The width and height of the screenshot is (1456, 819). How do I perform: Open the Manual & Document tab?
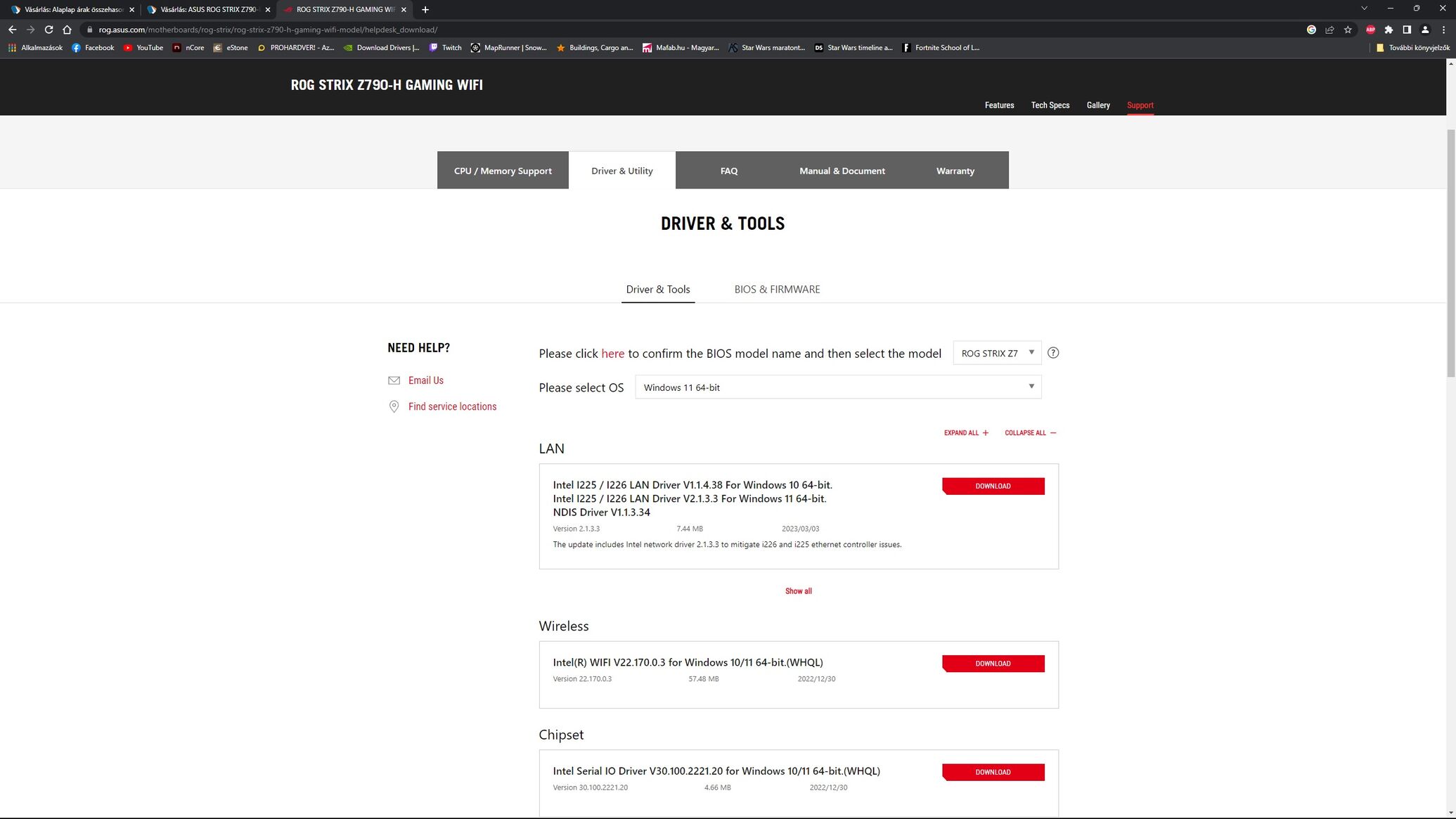(842, 170)
